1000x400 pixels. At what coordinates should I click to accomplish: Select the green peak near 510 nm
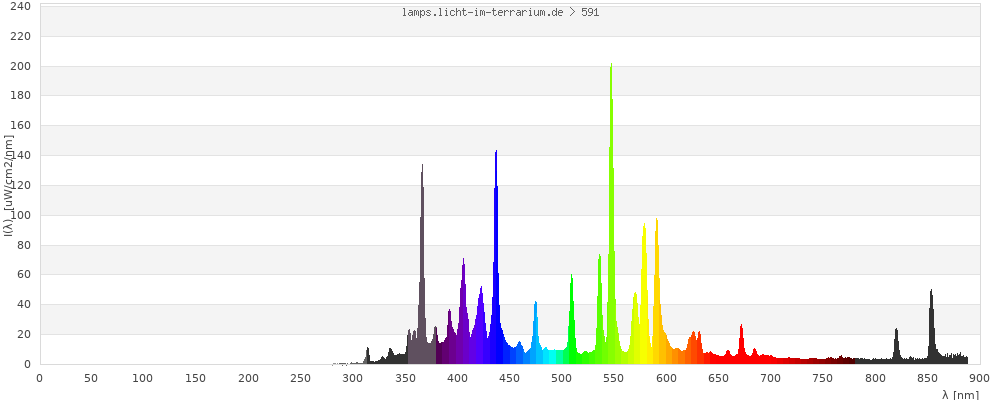(572, 320)
